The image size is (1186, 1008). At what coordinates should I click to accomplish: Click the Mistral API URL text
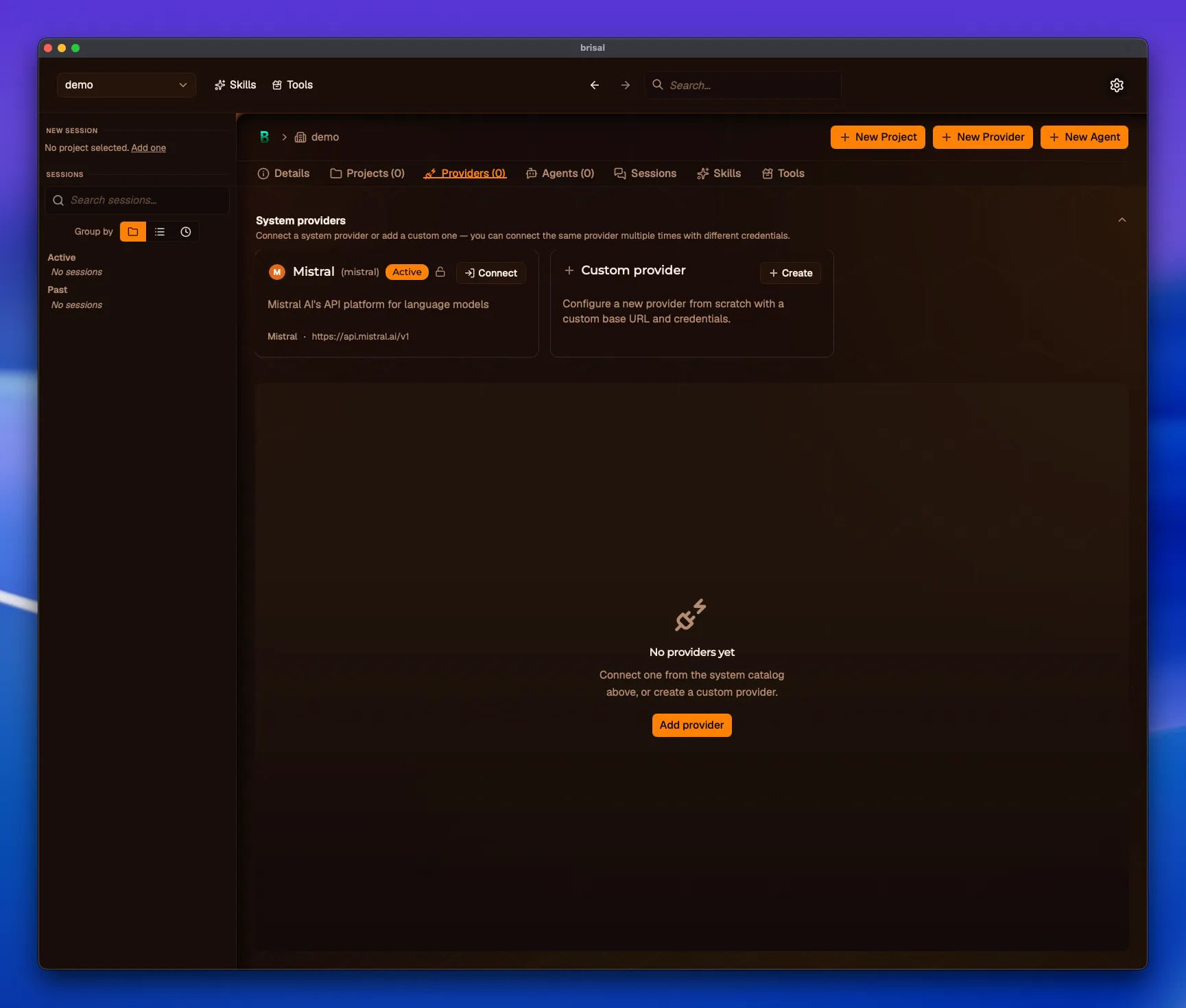(x=361, y=336)
